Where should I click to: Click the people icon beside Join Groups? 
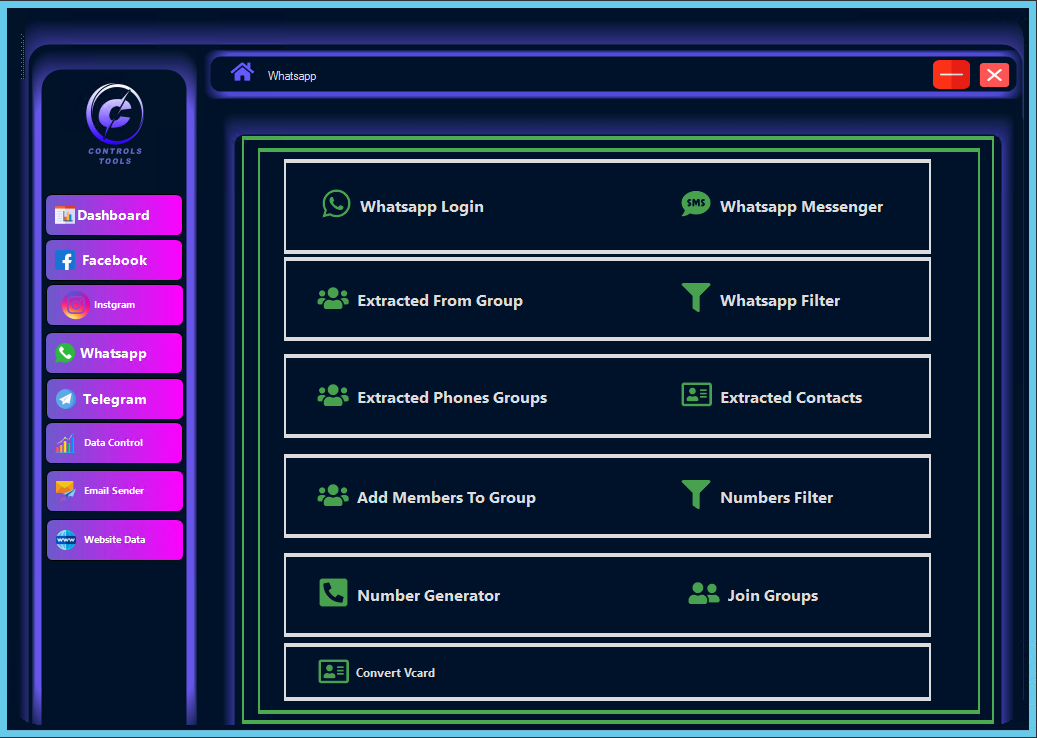[x=704, y=593]
